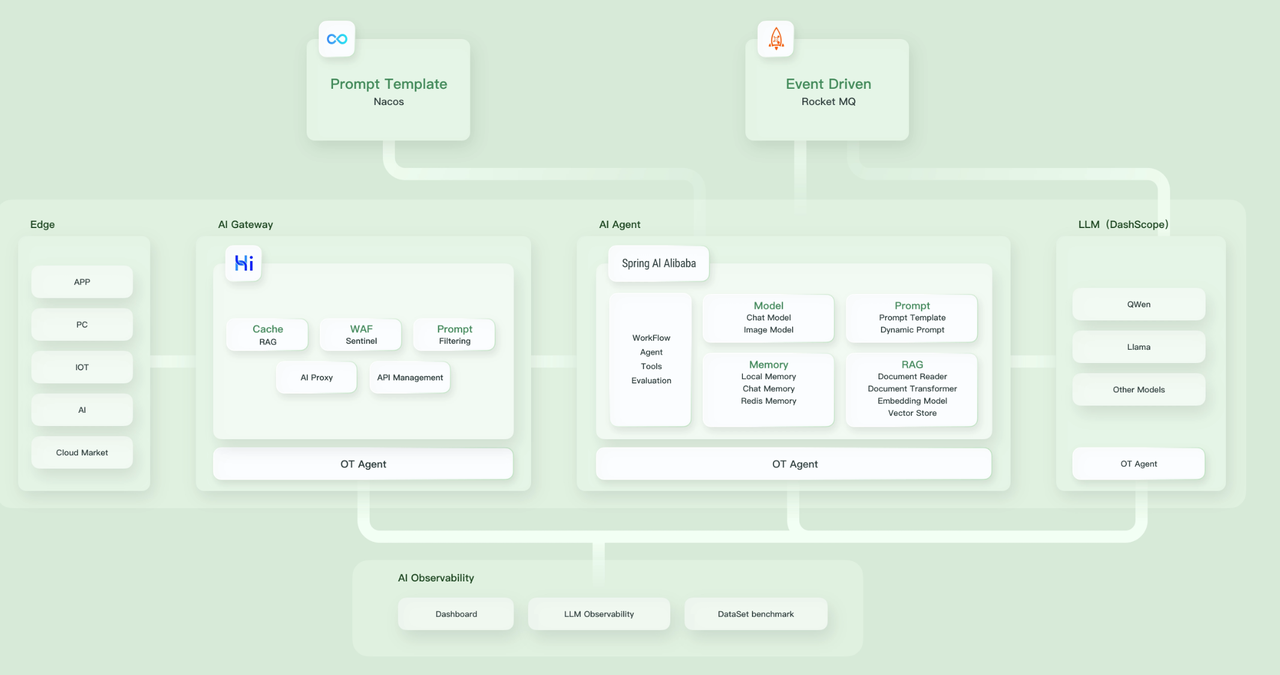Click the Higress Hi logo icon
1280x675 pixels.
click(x=243, y=263)
